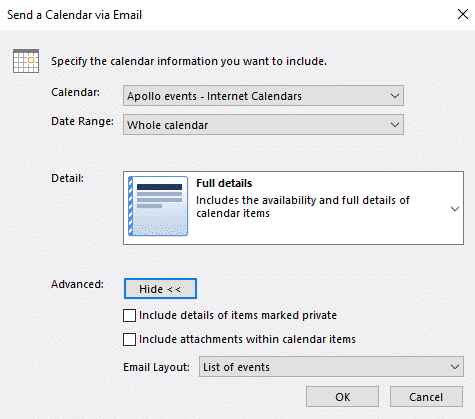The height and width of the screenshot is (419, 475).
Task: Expand the Detail level chevron
Action: (455, 209)
